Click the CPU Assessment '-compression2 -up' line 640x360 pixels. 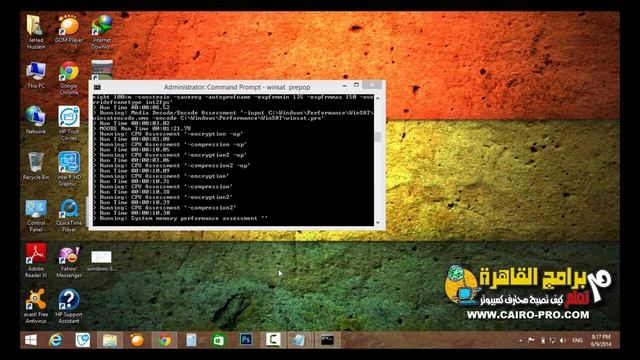171,165
